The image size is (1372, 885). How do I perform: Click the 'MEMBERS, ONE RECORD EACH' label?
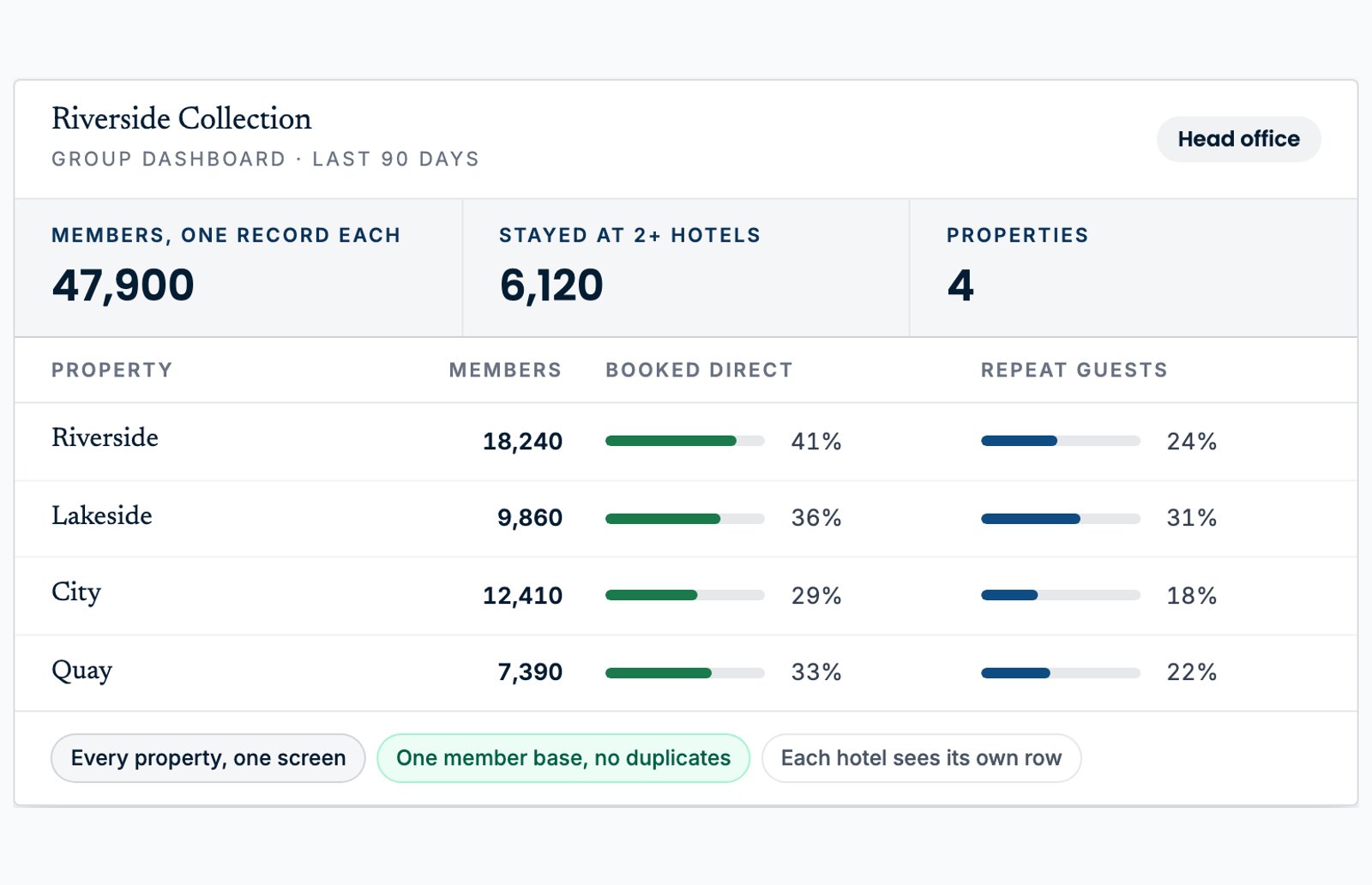click(x=226, y=236)
